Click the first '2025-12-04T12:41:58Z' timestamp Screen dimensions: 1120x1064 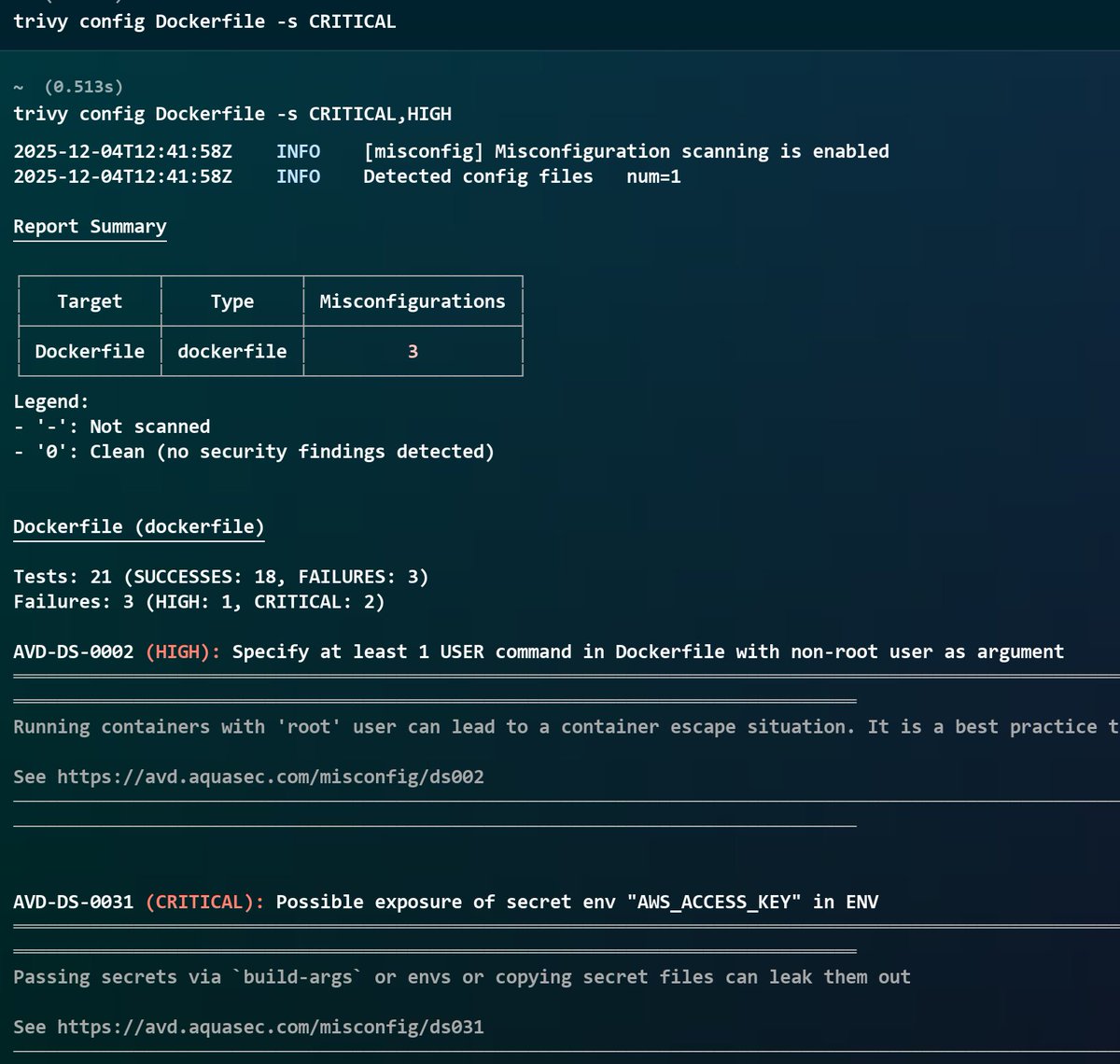click(x=122, y=151)
